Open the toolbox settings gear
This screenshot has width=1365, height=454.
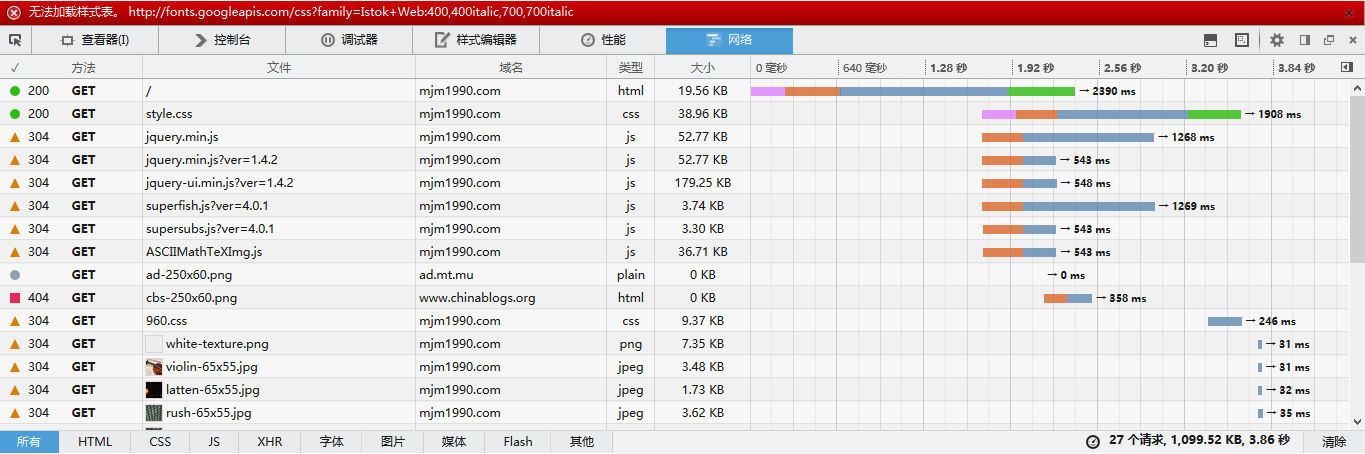(1277, 40)
